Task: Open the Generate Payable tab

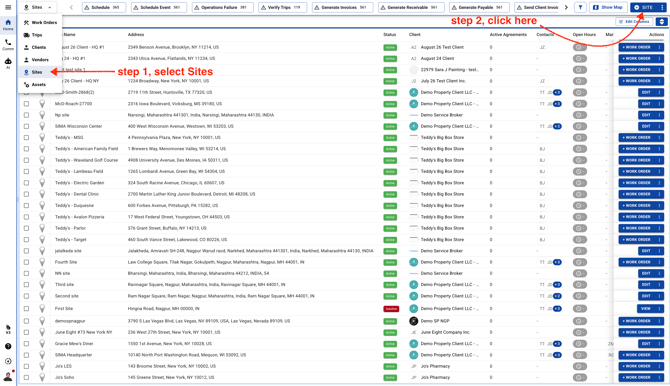Action: click(x=479, y=7)
